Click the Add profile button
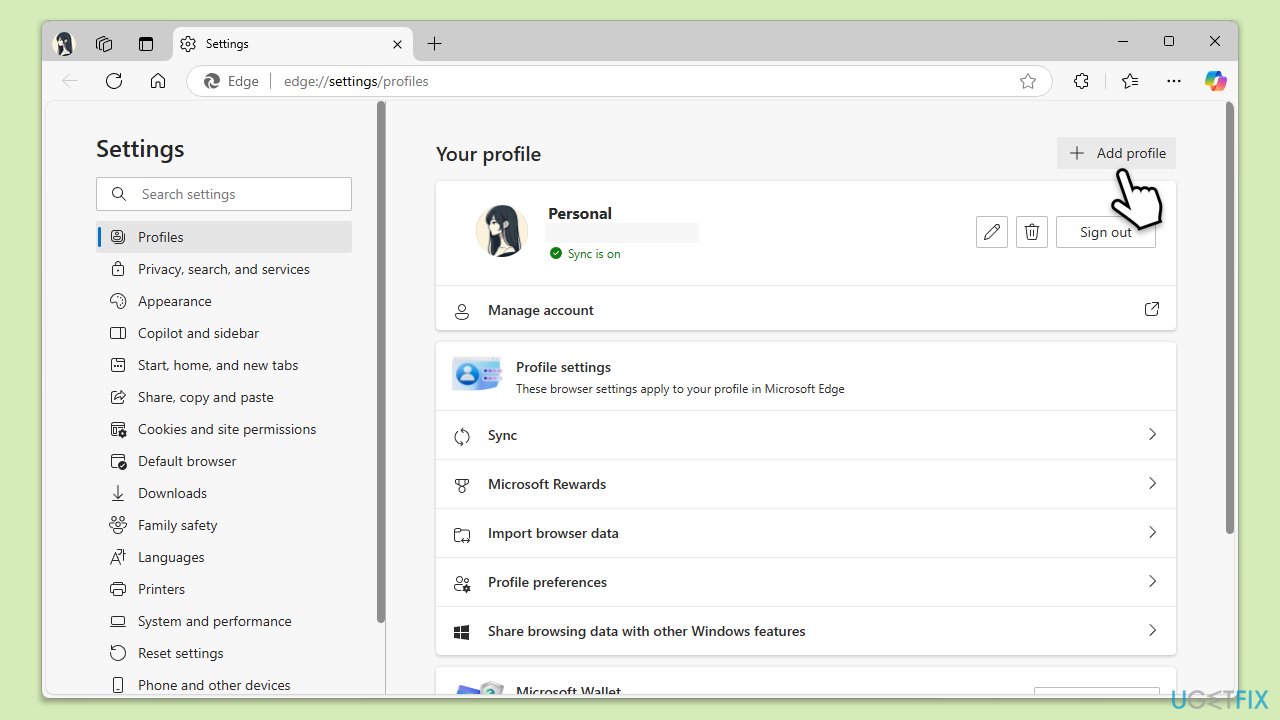The width and height of the screenshot is (1280, 720). tap(1116, 153)
